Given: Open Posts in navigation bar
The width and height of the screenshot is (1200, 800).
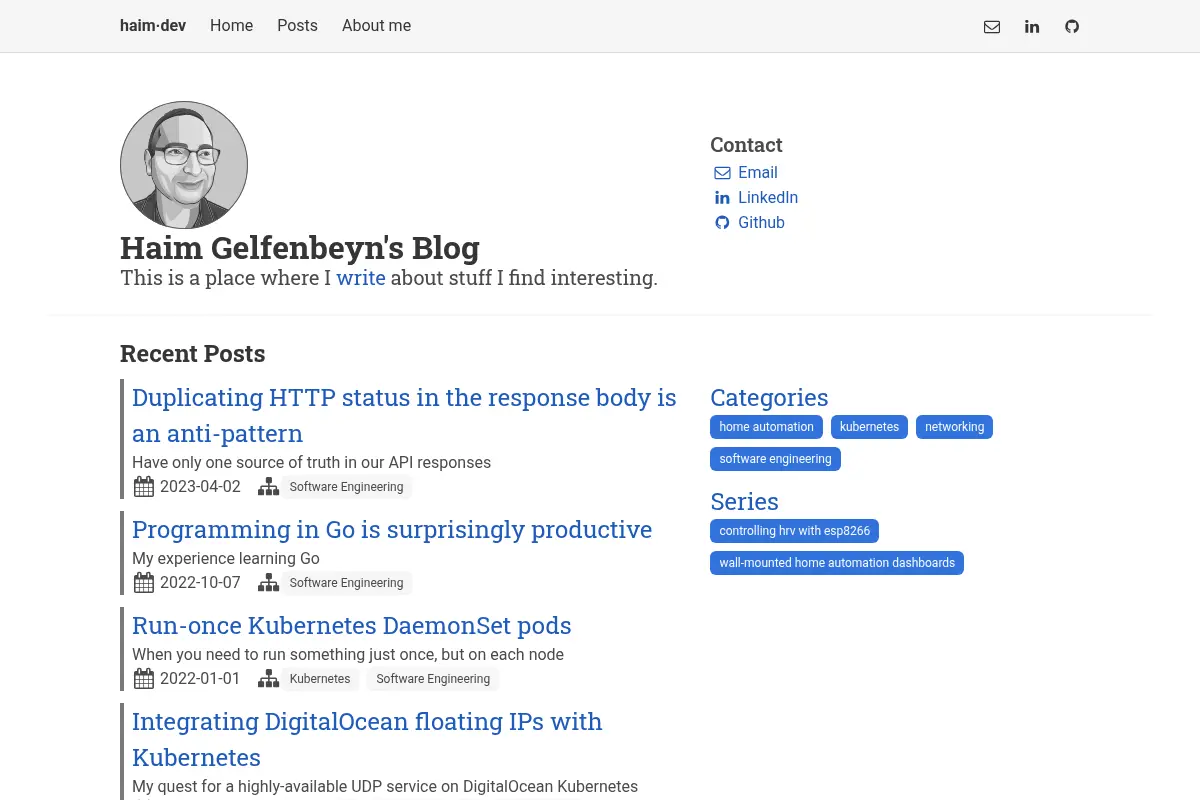Looking at the screenshot, I should coord(297,26).
